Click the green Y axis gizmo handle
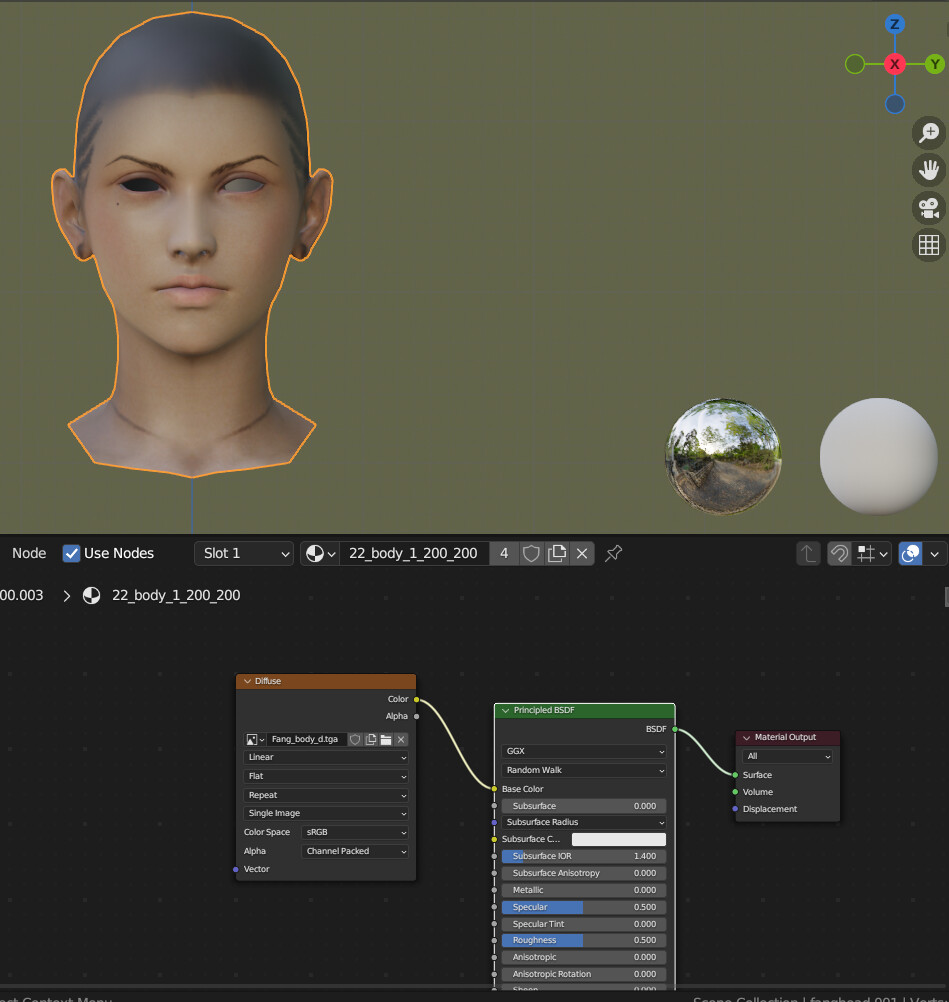The width and height of the screenshot is (949, 1002). tap(935, 64)
